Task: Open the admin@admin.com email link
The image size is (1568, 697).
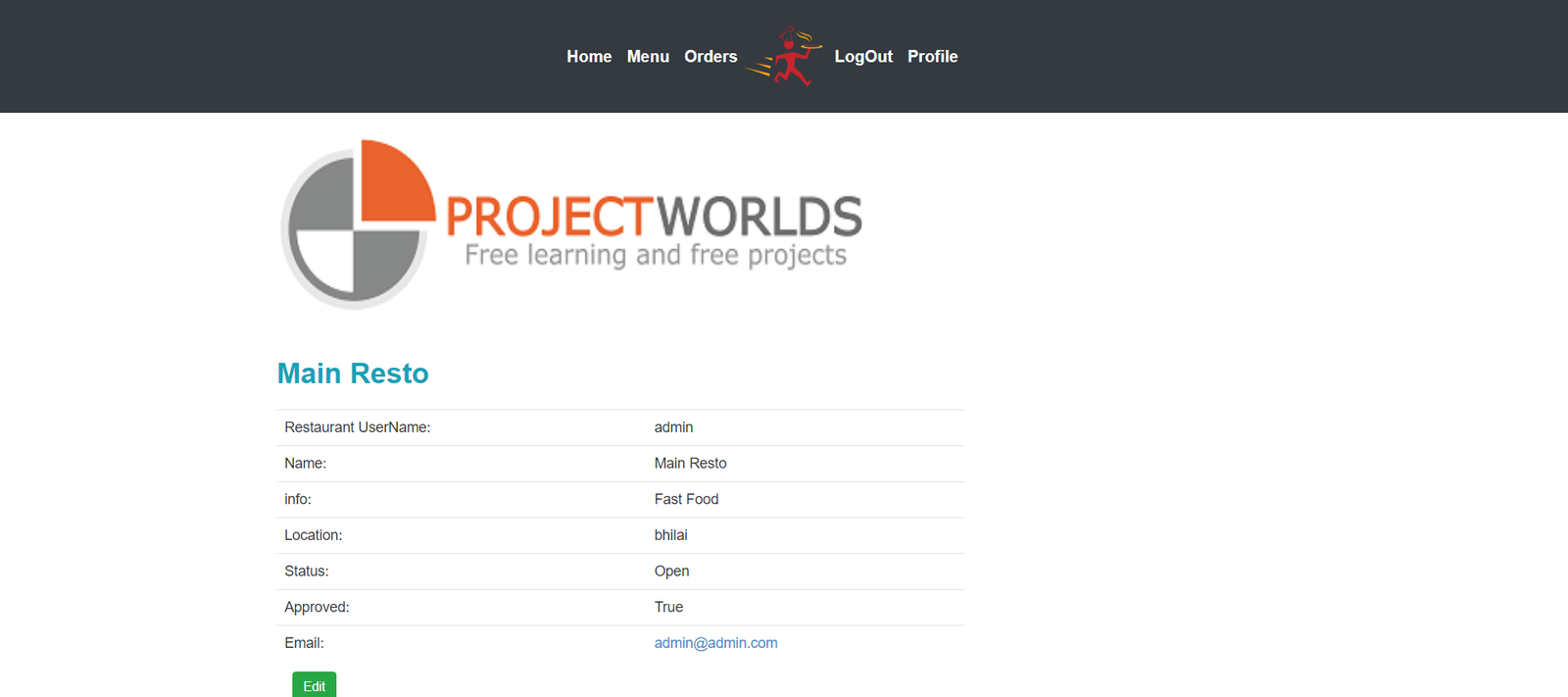Action: 715,643
